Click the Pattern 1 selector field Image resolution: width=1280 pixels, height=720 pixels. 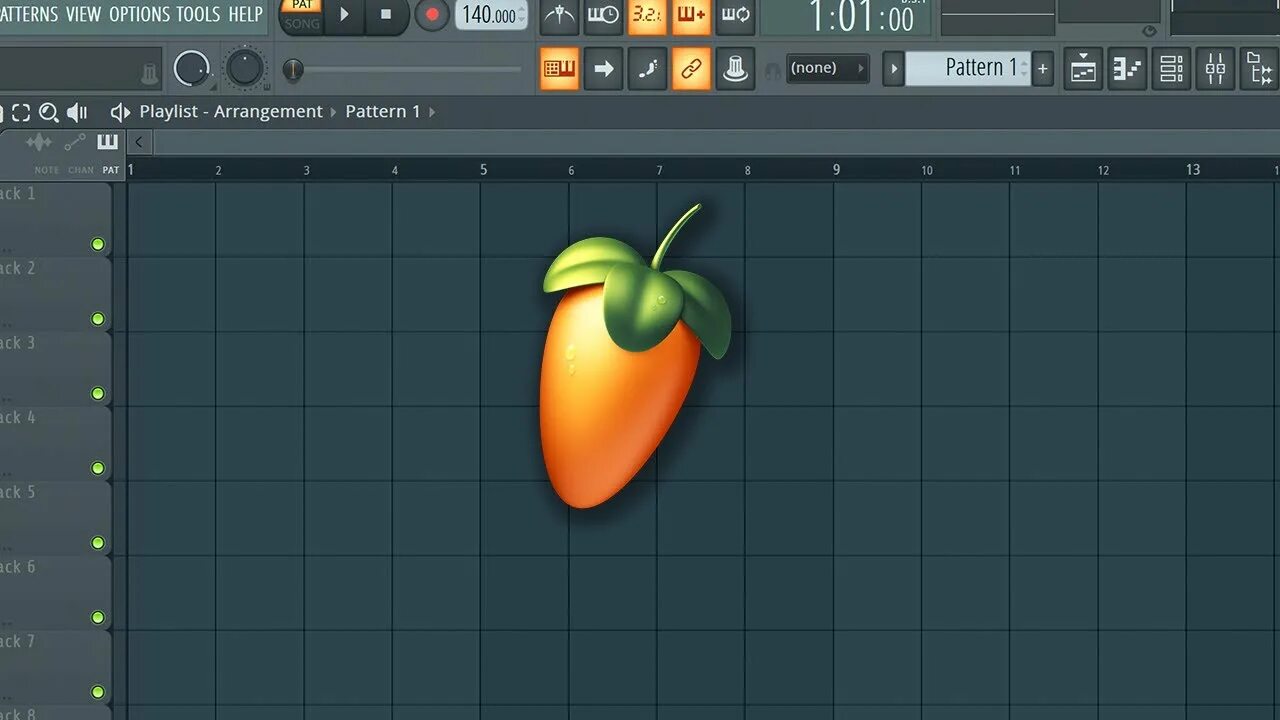point(967,68)
